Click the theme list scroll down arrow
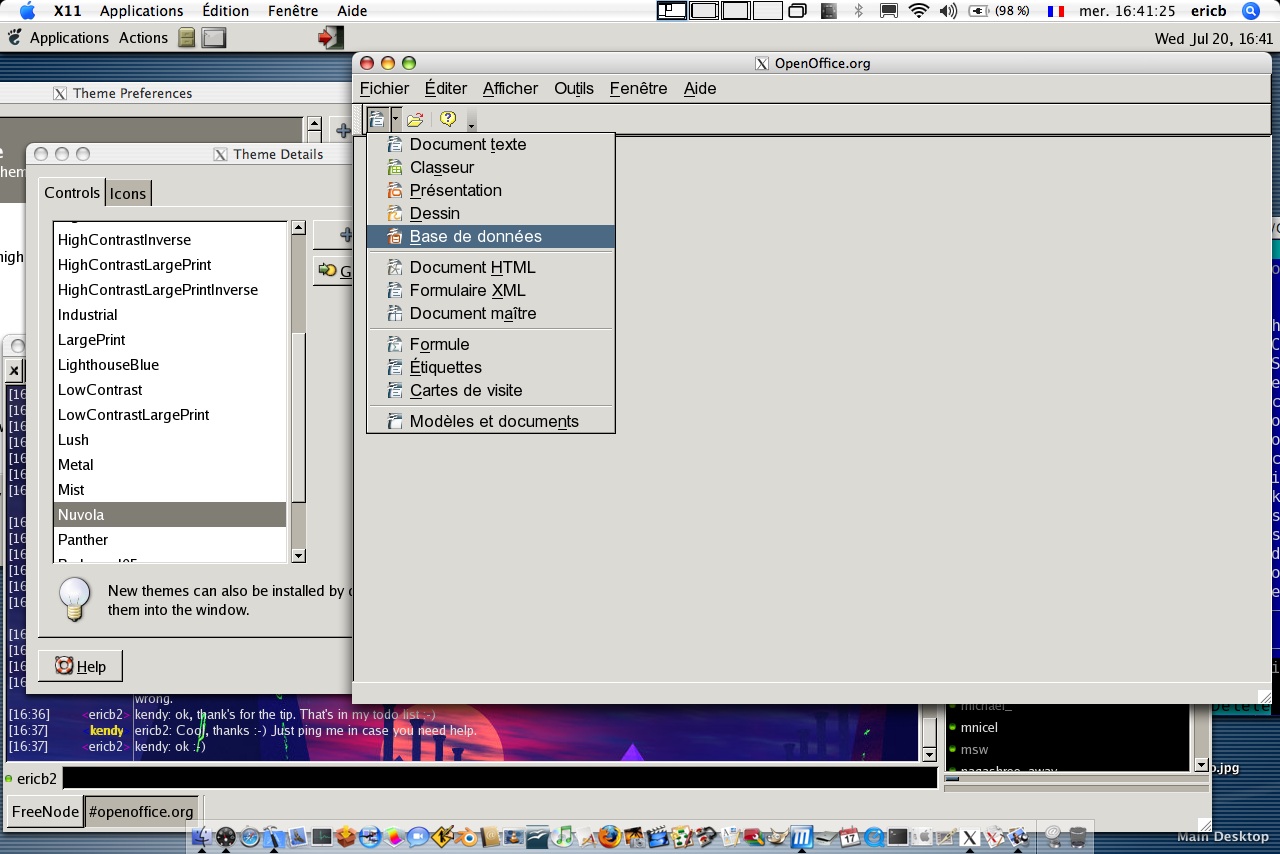 pos(298,555)
